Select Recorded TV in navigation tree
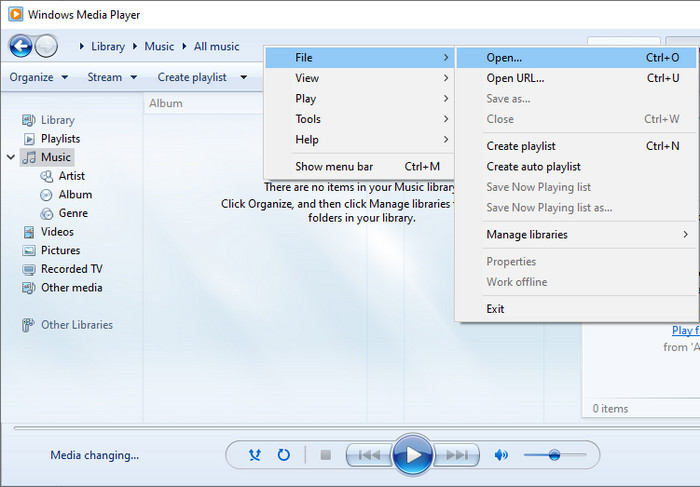Viewport: 700px width, 487px height. pos(71,269)
